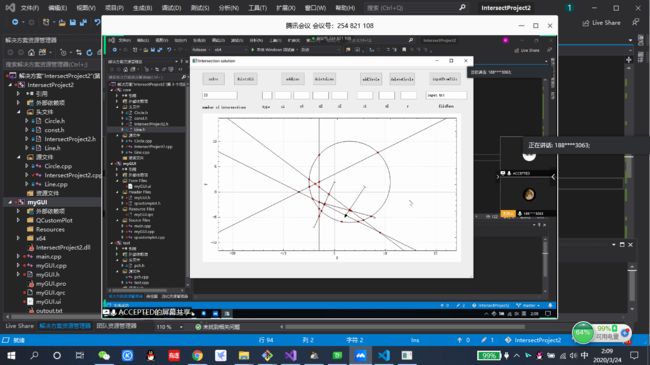This screenshot has width=650, height=365.
Task: Toggle the 中 input method indicator
Action: [585, 355]
